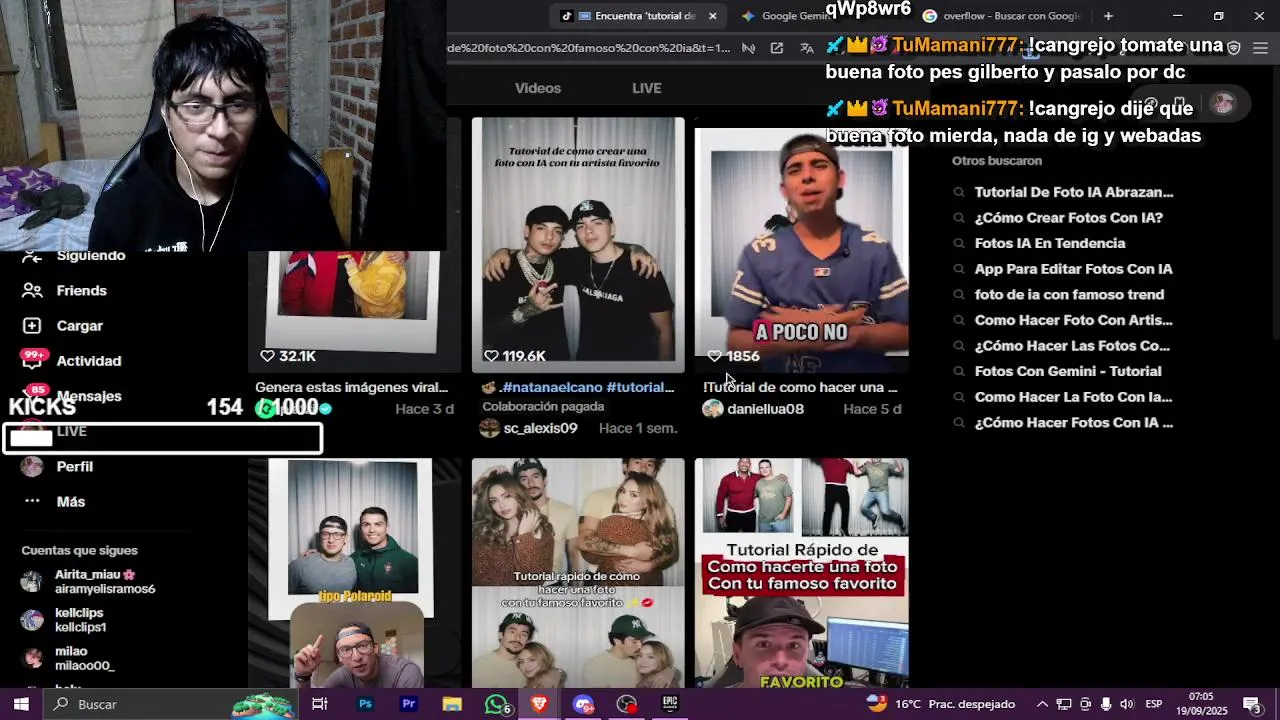Screen dimensions: 1280x720
Task: Open the Windows Start menu
Action: tap(21, 704)
